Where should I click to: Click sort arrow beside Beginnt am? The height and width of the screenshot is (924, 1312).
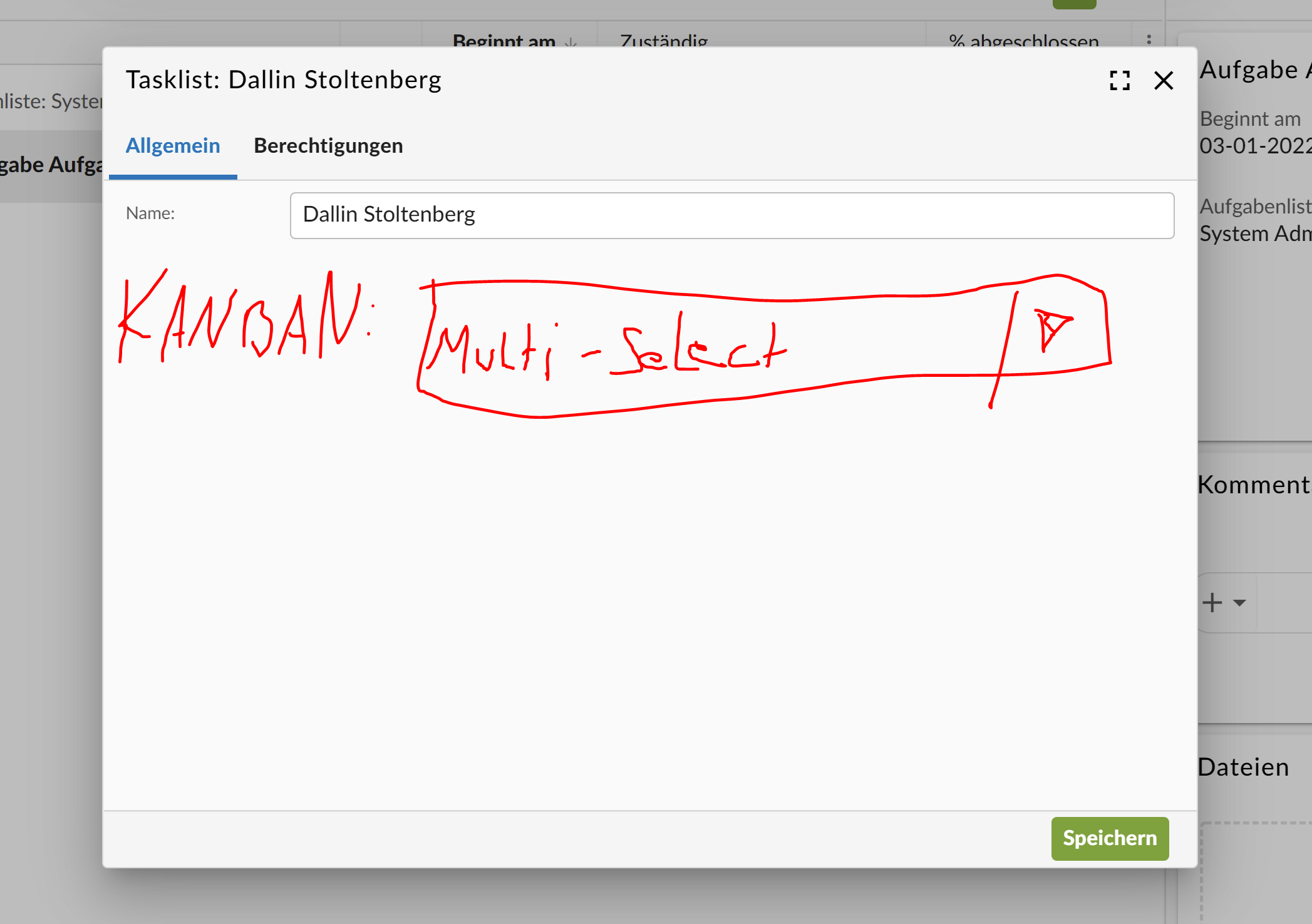click(x=571, y=43)
